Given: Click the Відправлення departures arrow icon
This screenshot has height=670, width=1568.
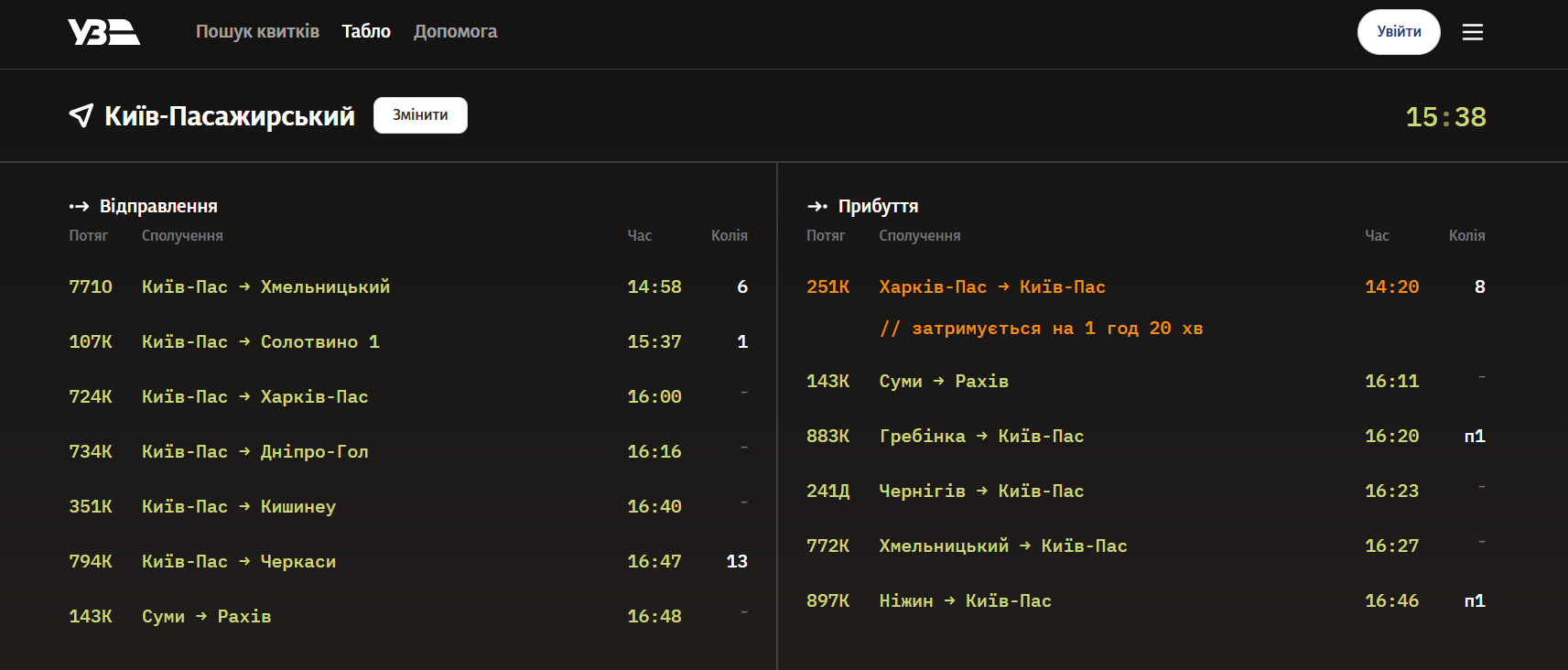Looking at the screenshot, I should [79, 206].
